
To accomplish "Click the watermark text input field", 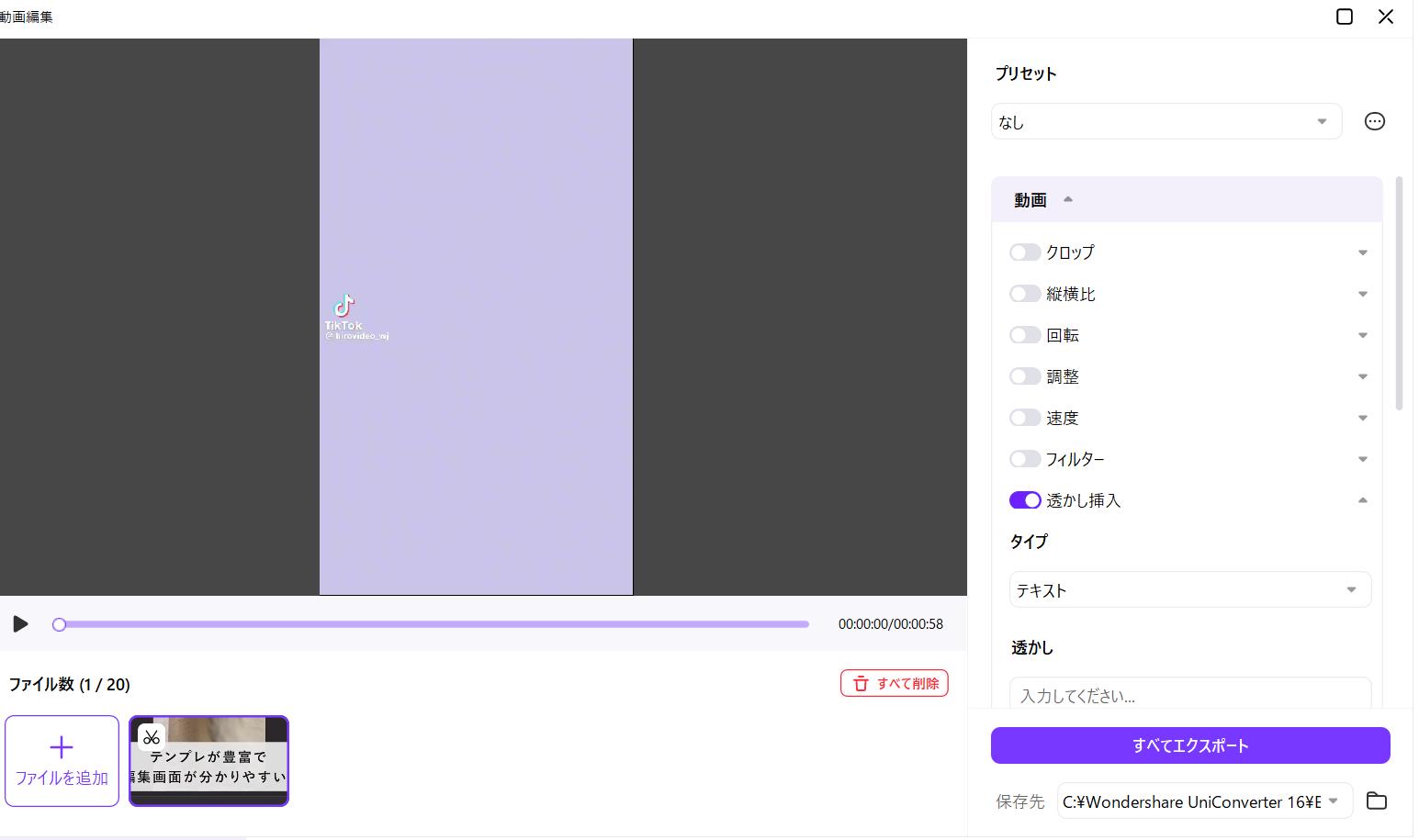I will (x=1189, y=695).
